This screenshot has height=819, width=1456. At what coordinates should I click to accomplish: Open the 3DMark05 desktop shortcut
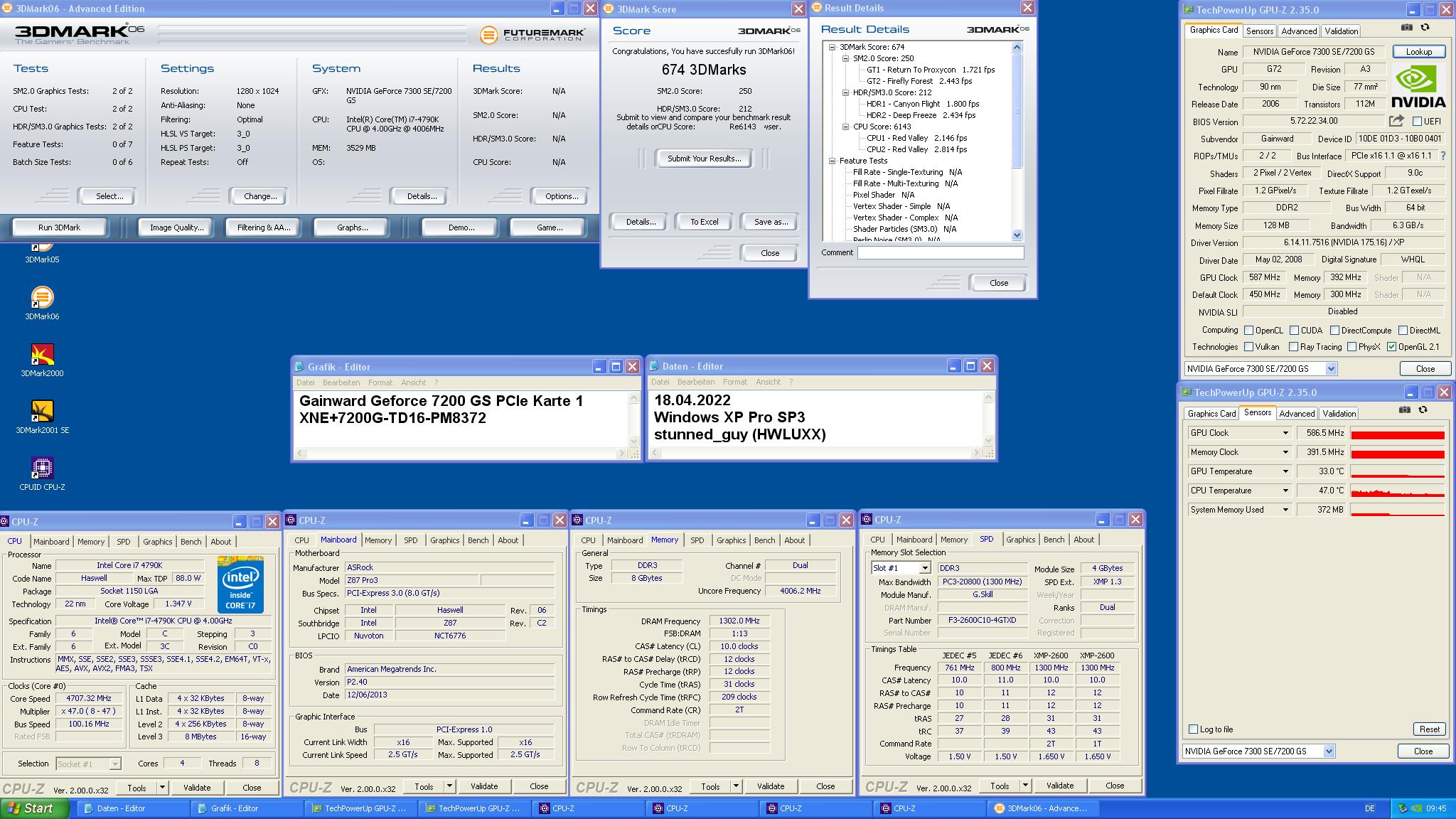pos(42,252)
